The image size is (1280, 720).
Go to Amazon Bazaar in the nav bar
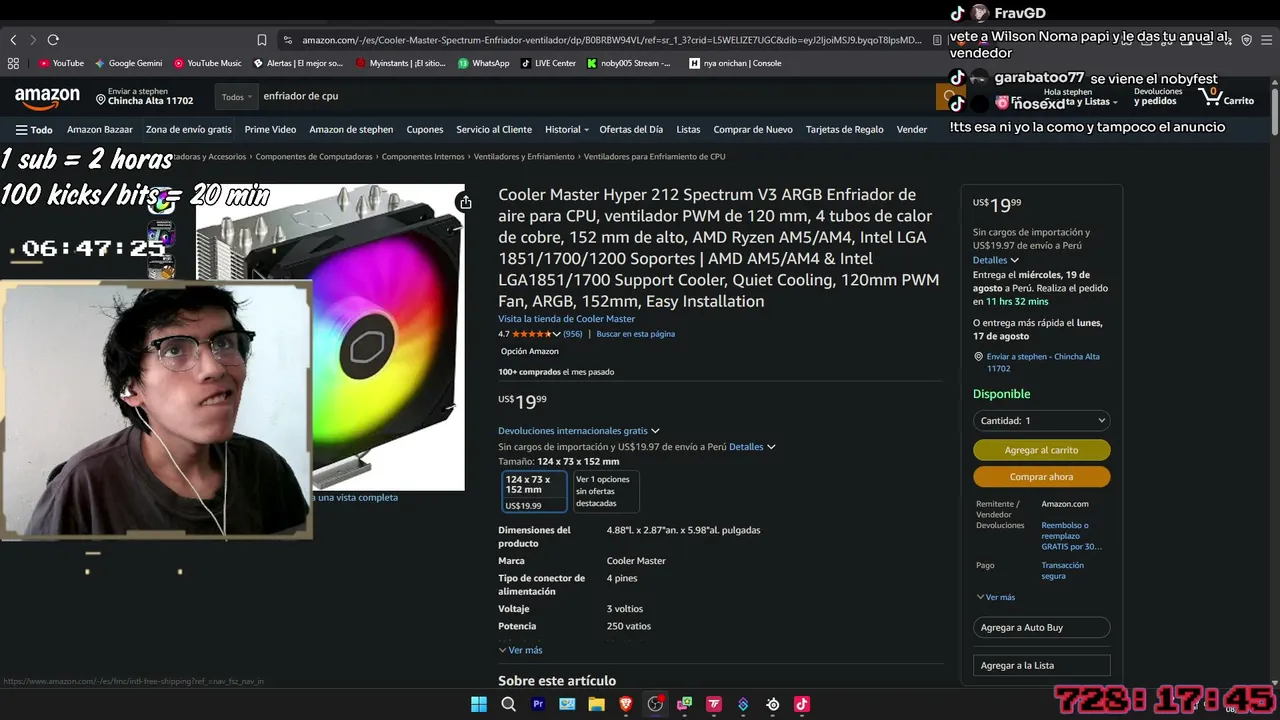(x=100, y=129)
